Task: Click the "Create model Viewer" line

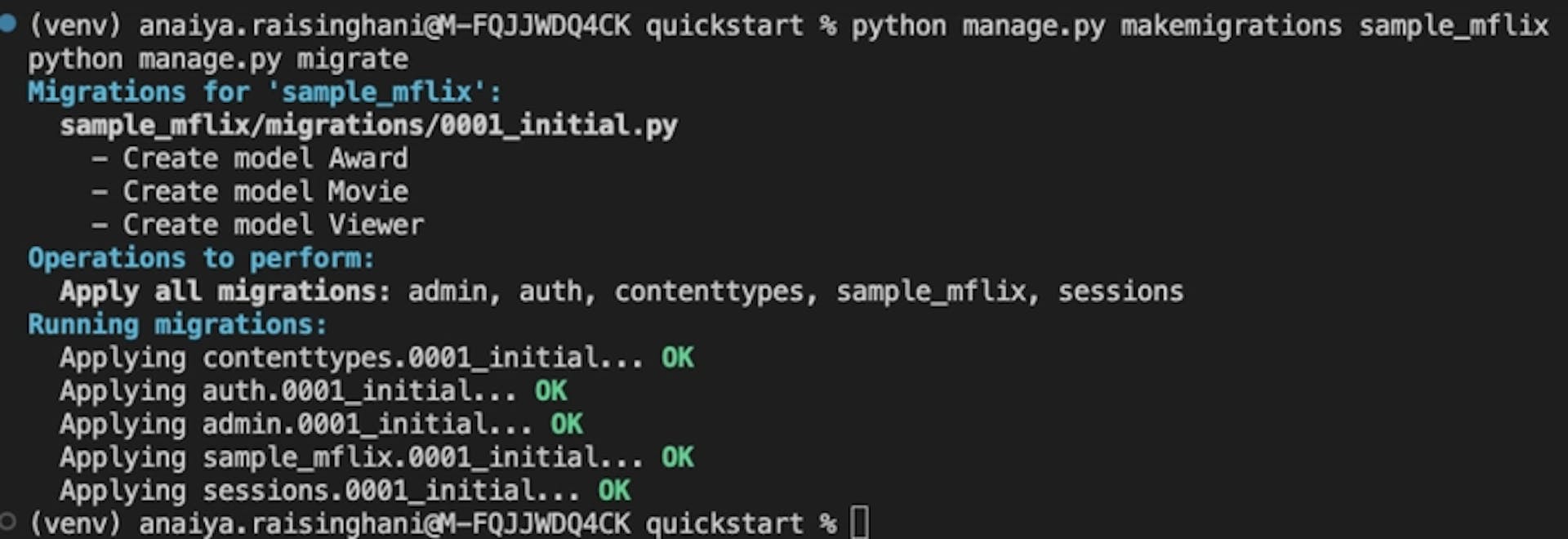Action: 273,225
